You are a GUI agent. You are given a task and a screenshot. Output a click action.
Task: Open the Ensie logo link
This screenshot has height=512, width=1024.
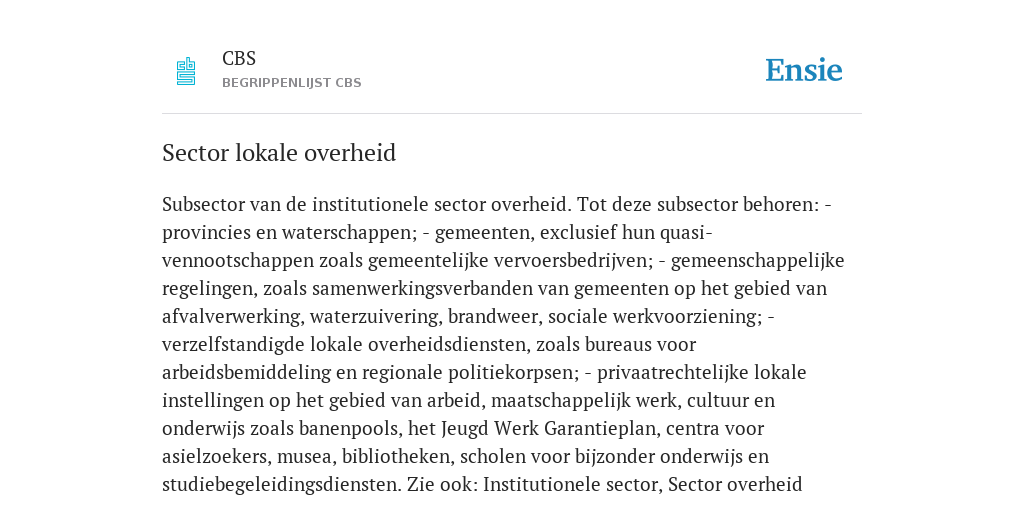[x=804, y=71]
